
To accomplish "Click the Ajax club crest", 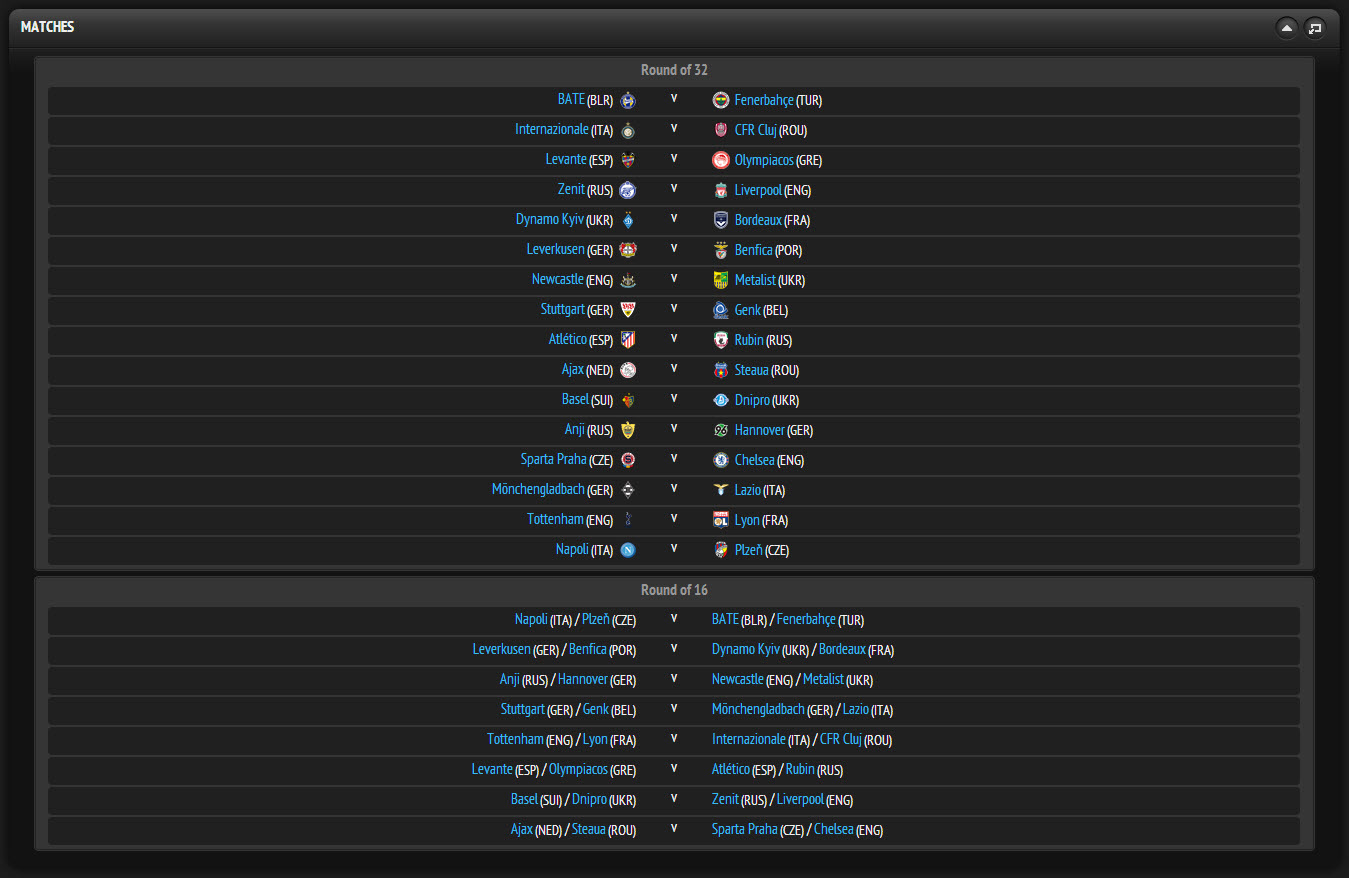I will coord(628,370).
